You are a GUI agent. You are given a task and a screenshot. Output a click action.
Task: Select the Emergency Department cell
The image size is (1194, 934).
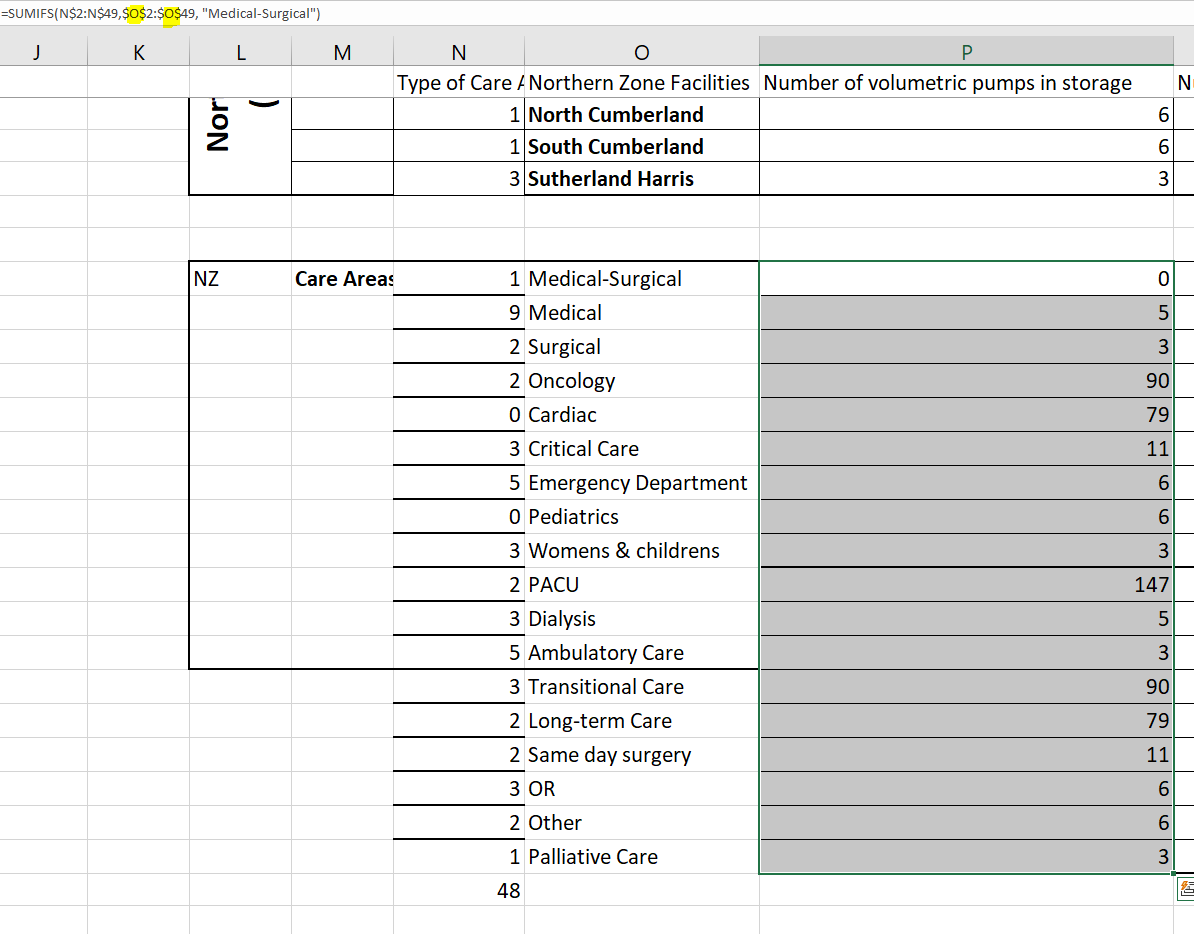(x=641, y=483)
